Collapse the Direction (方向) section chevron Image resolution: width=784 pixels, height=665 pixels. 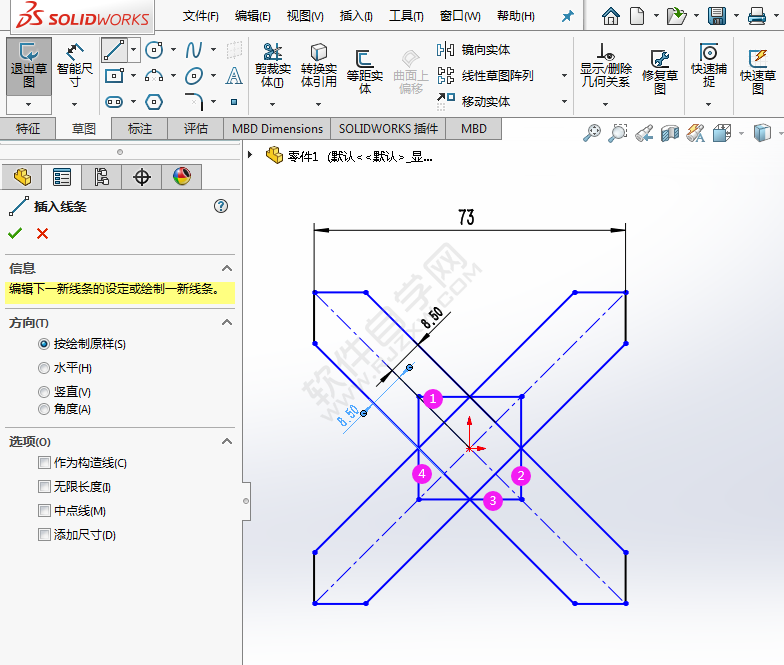click(227, 323)
